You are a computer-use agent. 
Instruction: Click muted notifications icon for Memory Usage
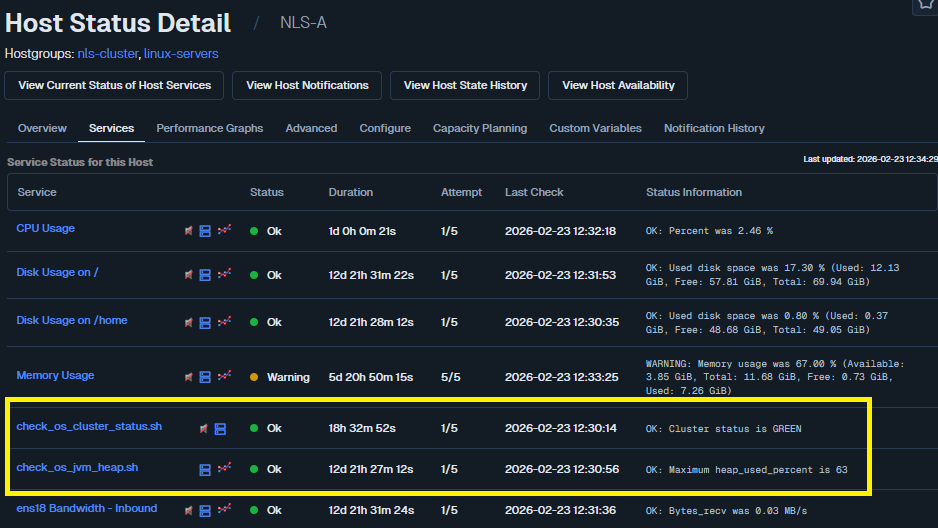coord(188,377)
